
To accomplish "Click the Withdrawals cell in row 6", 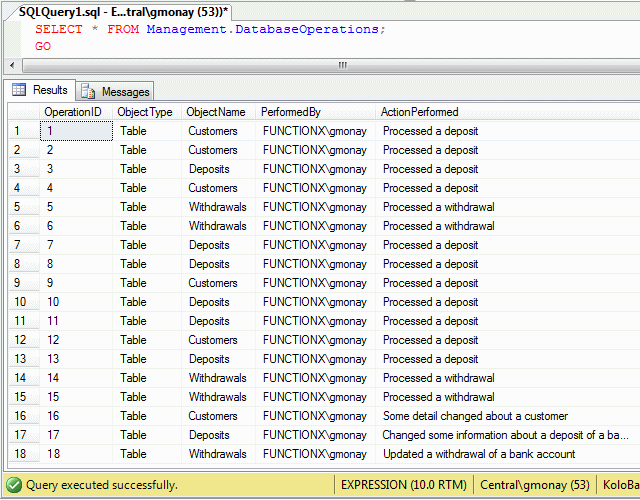I will 218,226.
